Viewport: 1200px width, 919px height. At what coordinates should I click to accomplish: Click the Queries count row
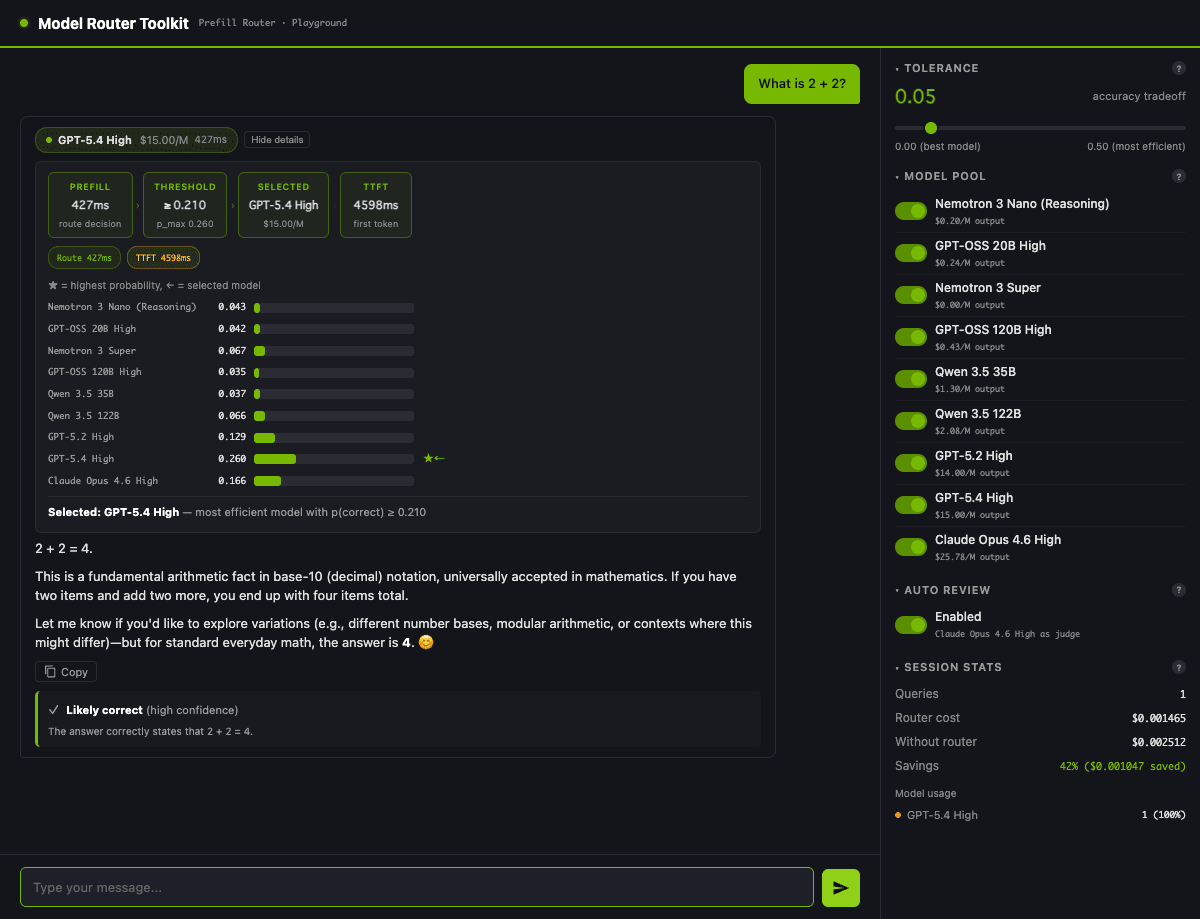click(x=1040, y=694)
